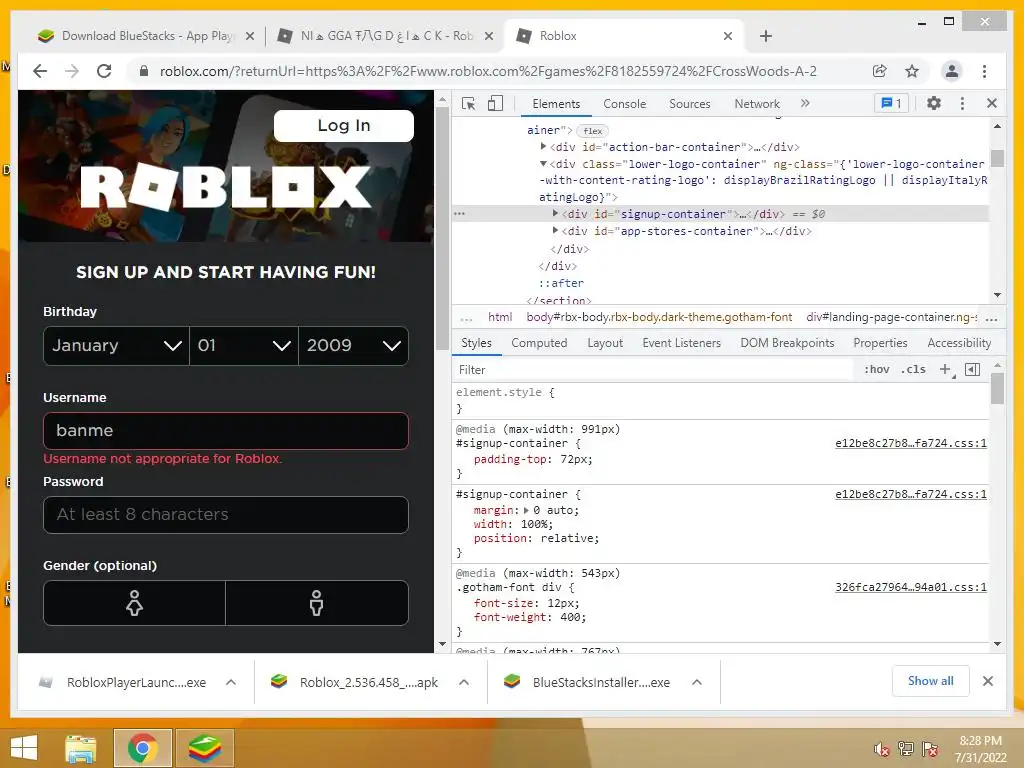The image size is (1024, 768).
Task: Close the Download BlueStacks browser tab
Action: click(x=249, y=36)
